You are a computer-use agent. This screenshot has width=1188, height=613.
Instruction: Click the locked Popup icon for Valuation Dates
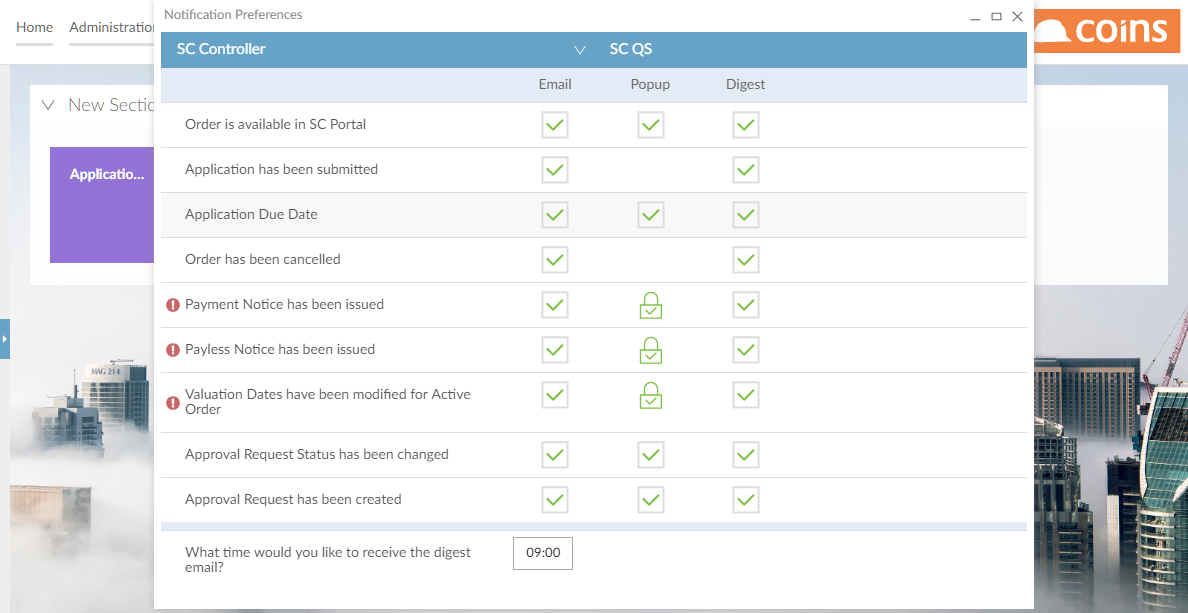click(x=650, y=395)
